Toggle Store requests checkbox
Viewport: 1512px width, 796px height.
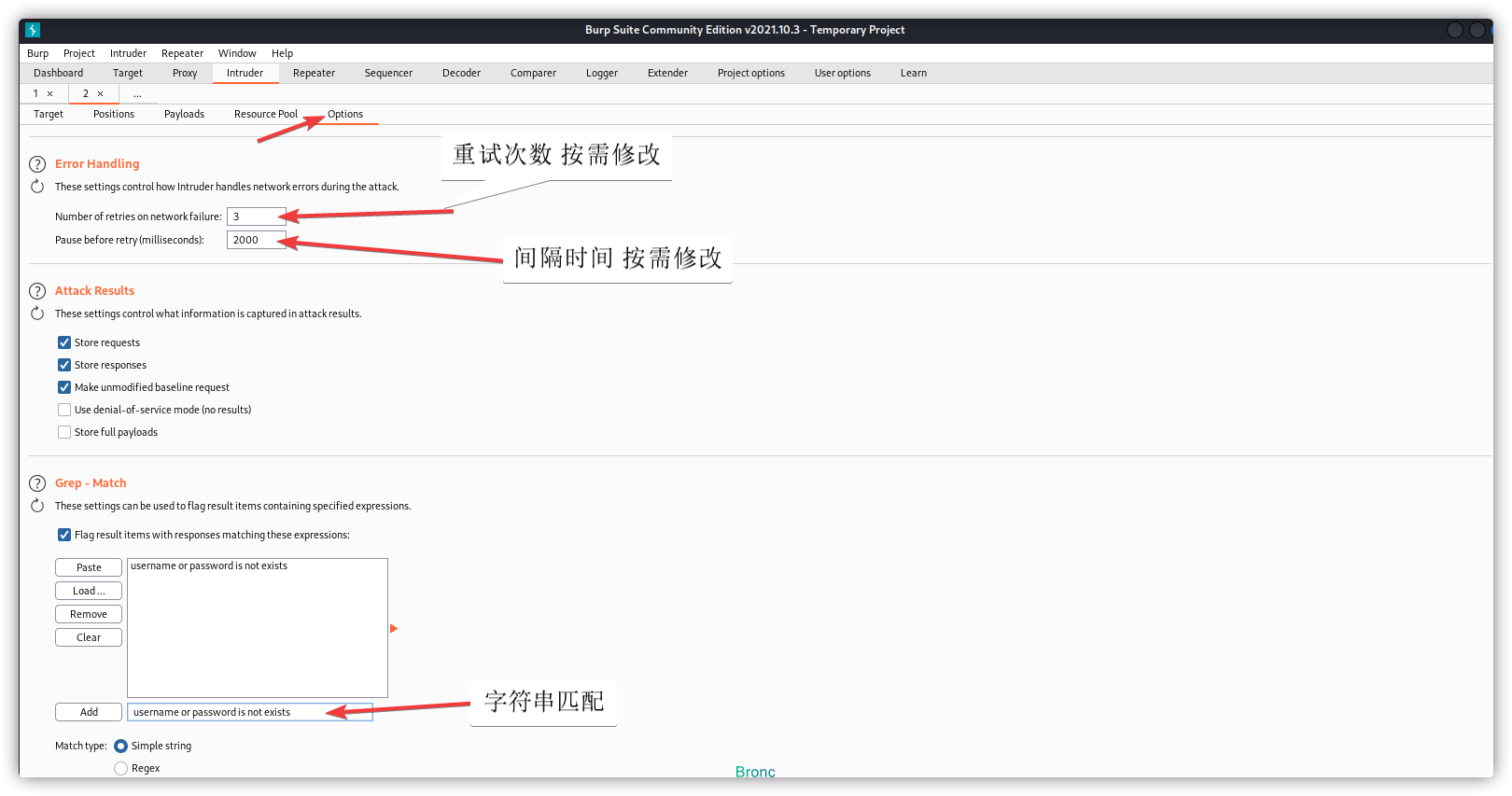pyautogui.click(x=64, y=342)
